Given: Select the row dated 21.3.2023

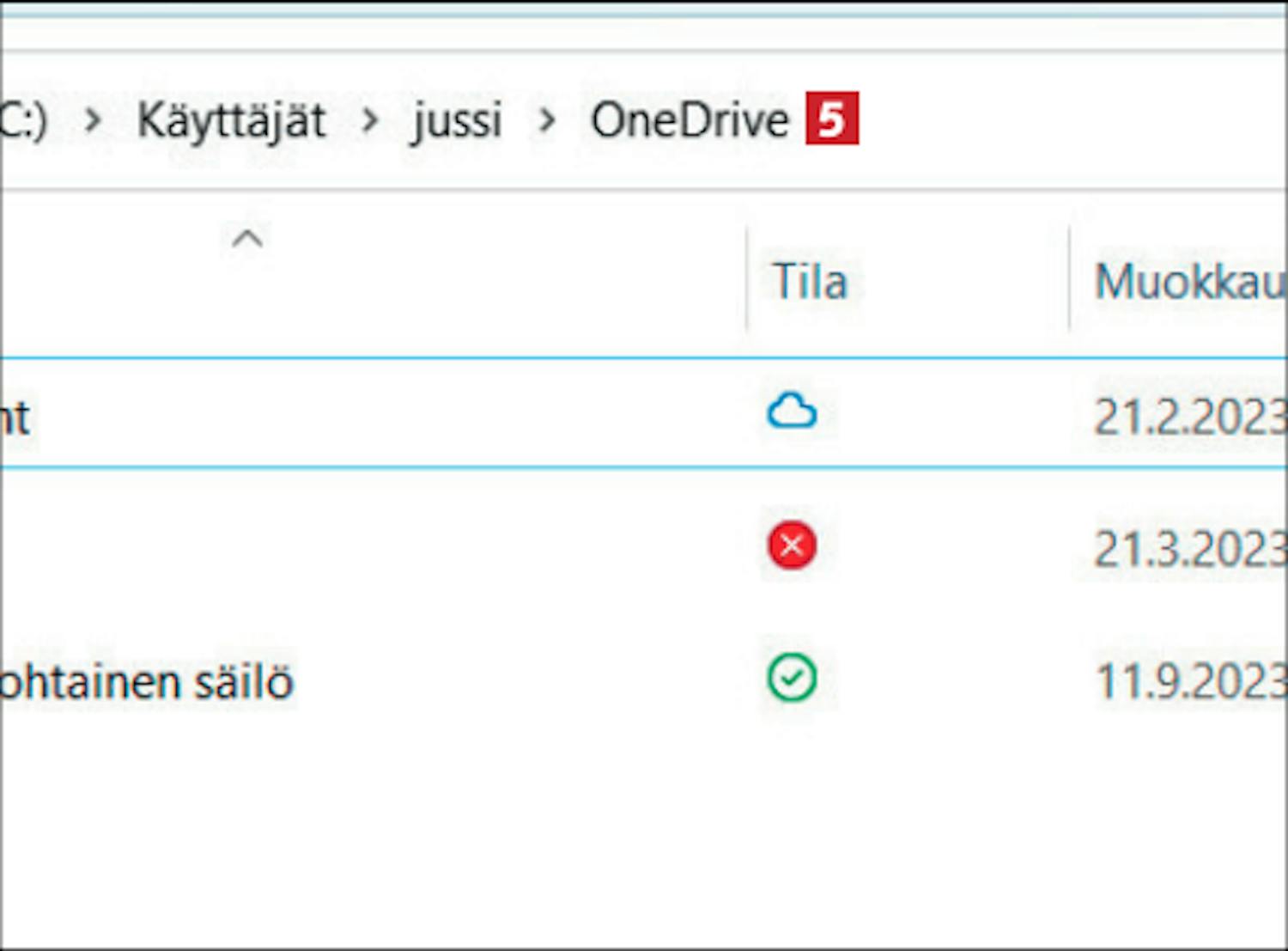Looking at the screenshot, I should pos(644,546).
